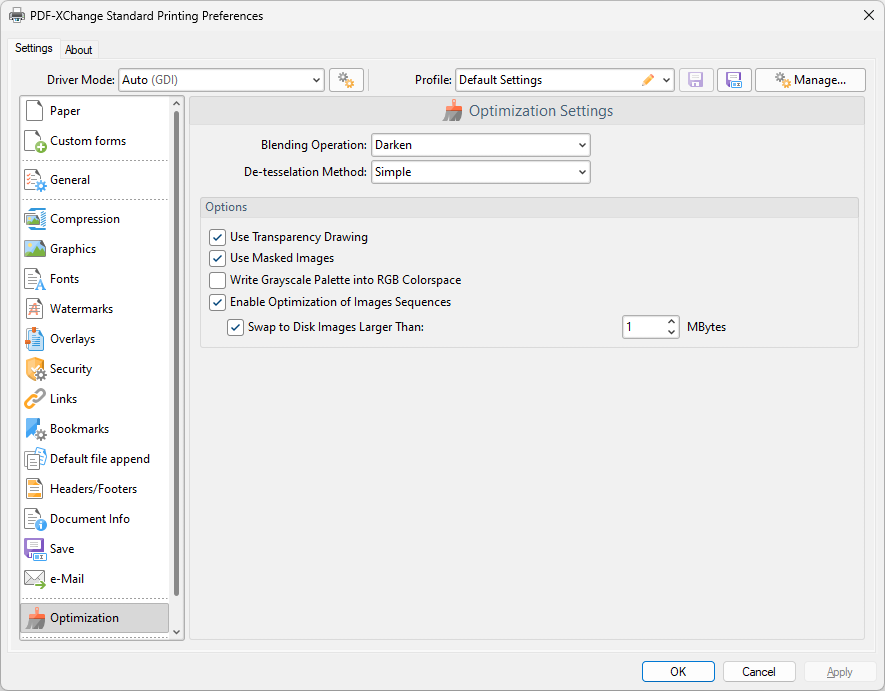Select the Settings tab

coord(34,48)
